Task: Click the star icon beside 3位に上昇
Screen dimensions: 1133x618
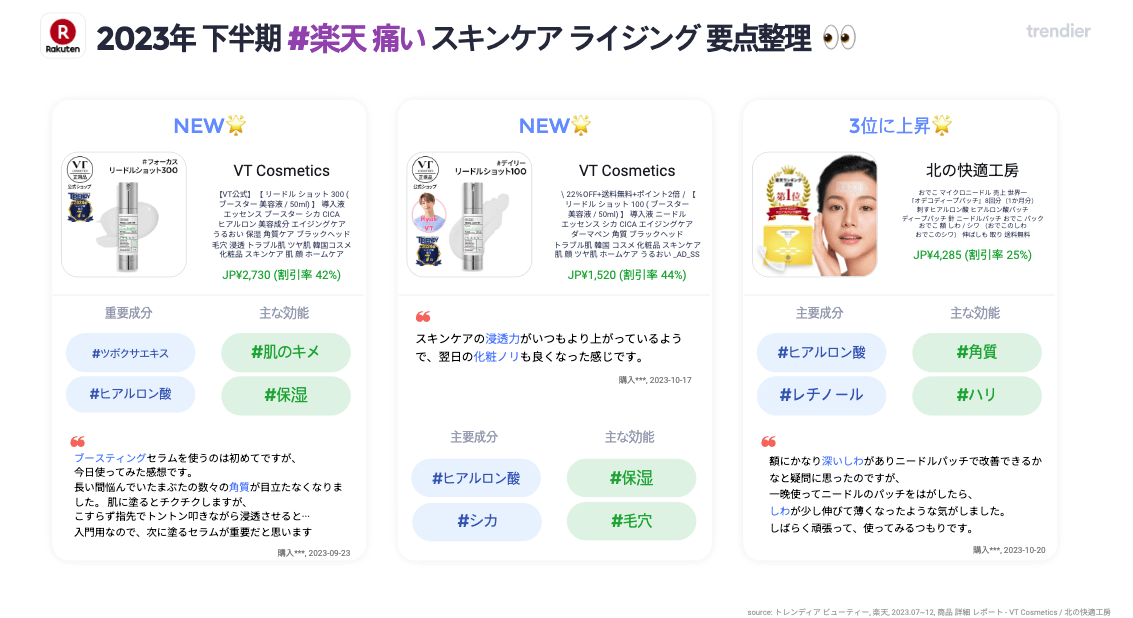Action: point(942,125)
